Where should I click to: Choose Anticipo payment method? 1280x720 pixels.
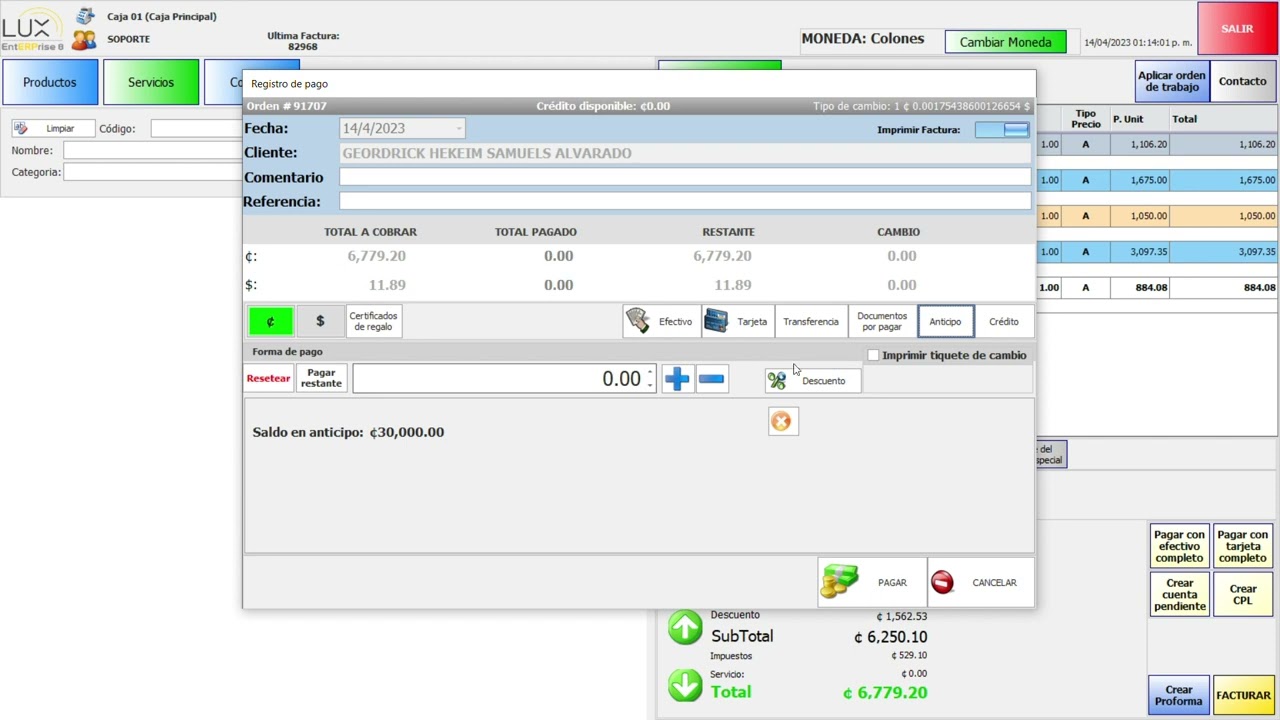945,321
